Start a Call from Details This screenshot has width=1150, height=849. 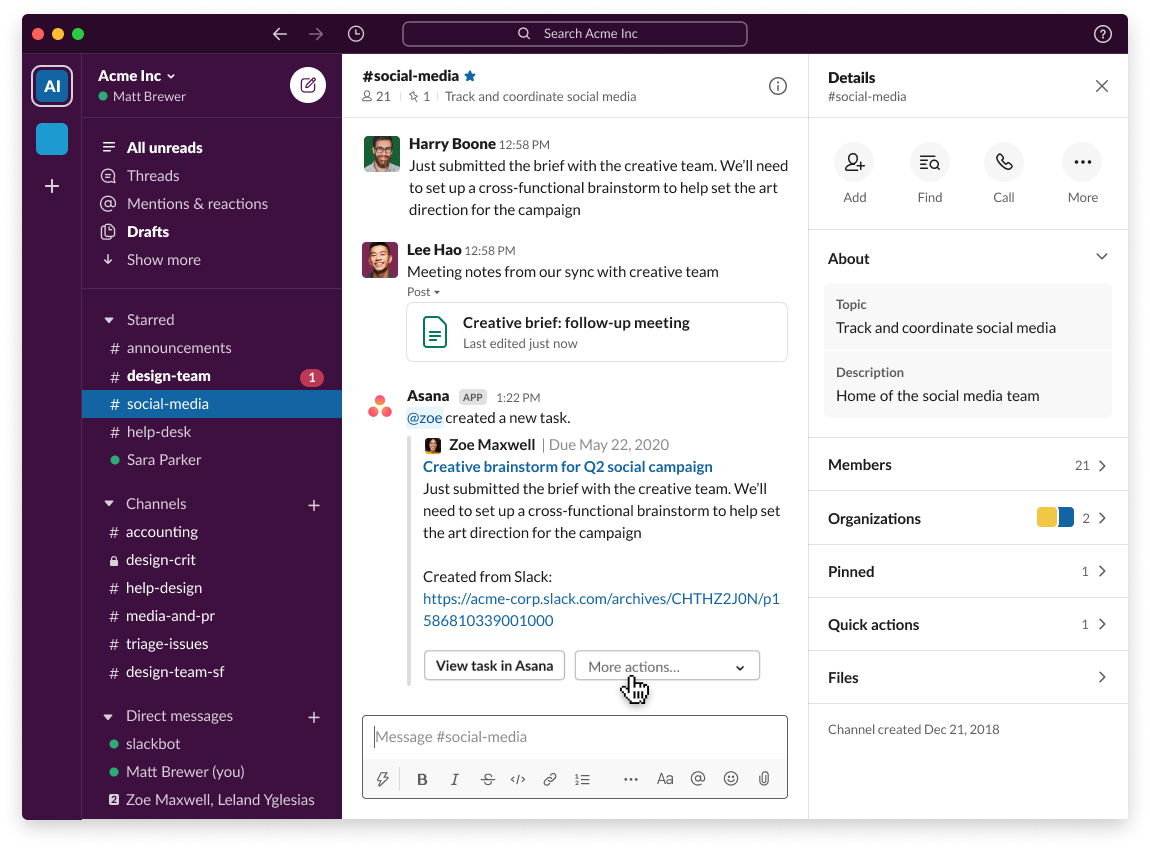tap(1003, 162)
